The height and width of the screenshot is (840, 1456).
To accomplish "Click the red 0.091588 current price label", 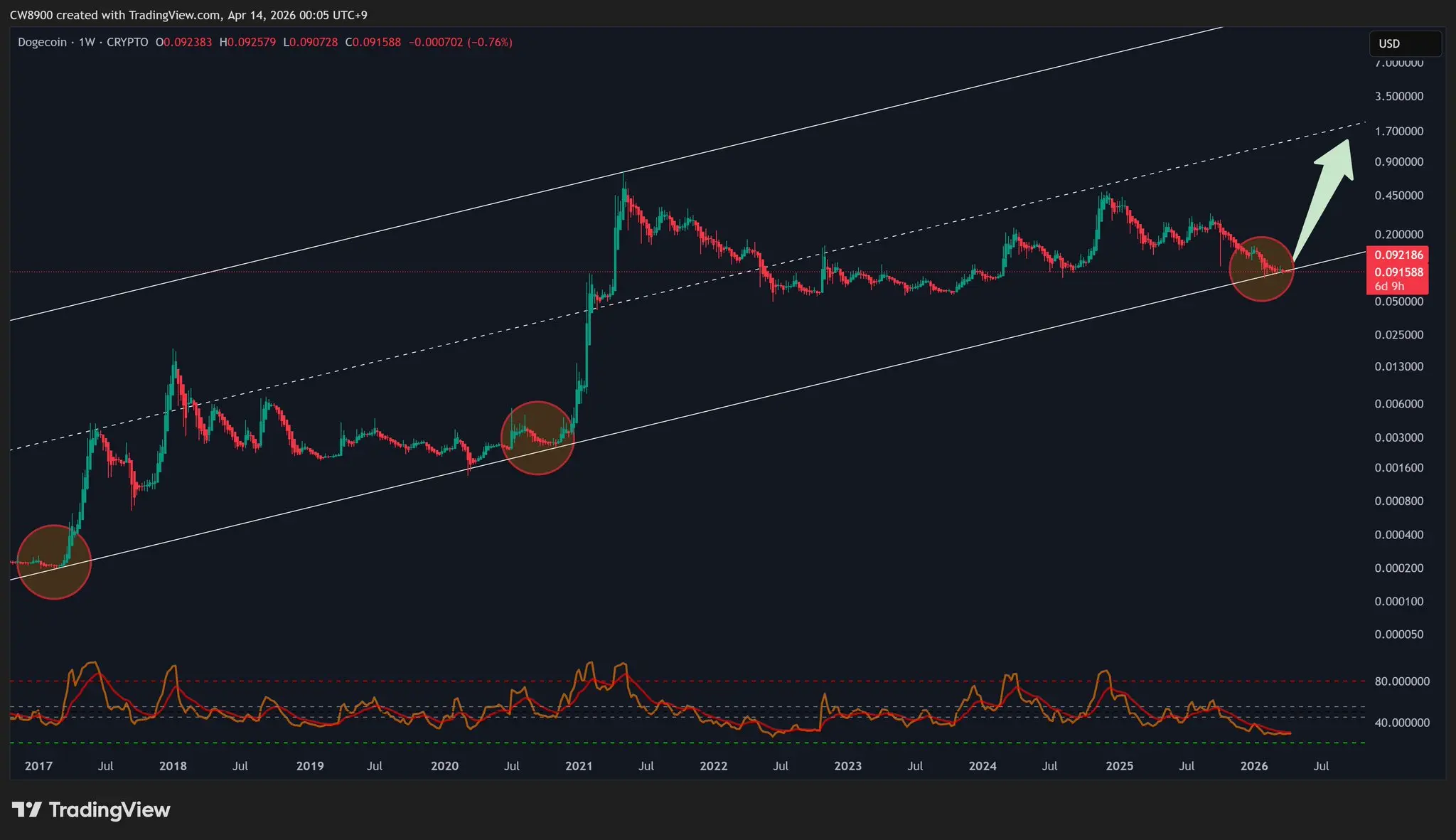I will pos(1398,272).
